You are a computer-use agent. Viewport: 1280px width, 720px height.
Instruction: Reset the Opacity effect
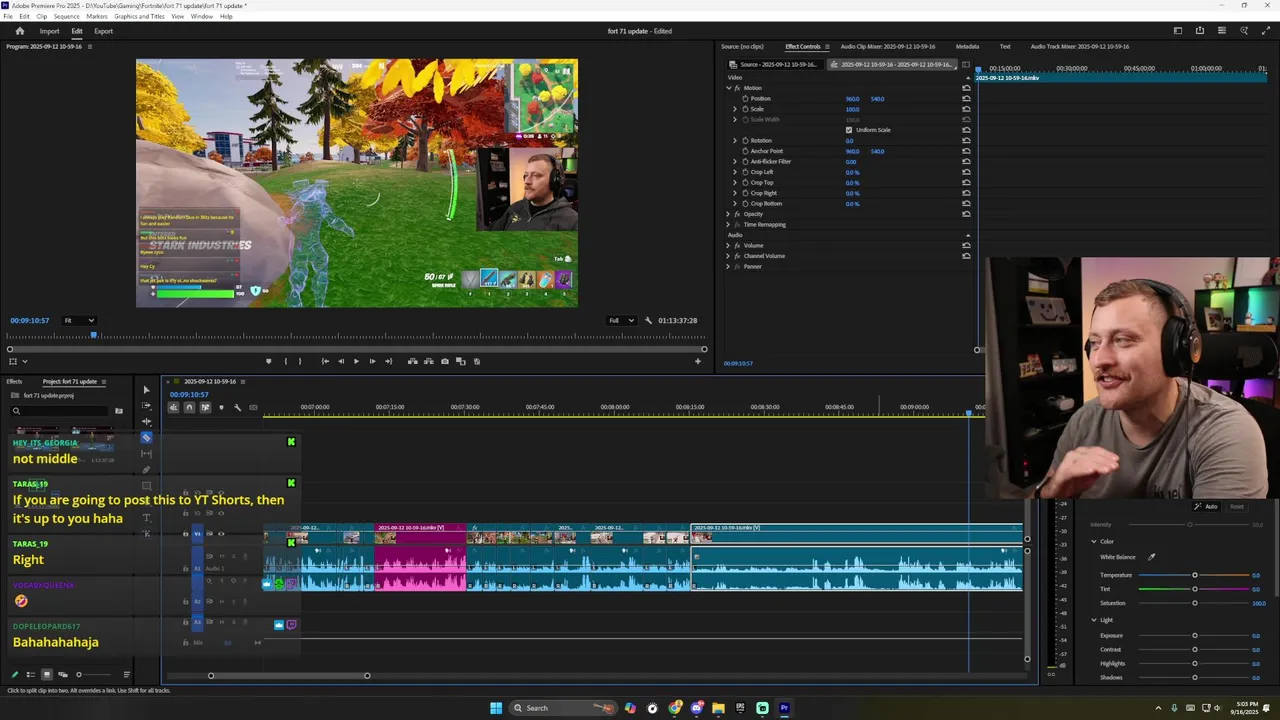966,214
